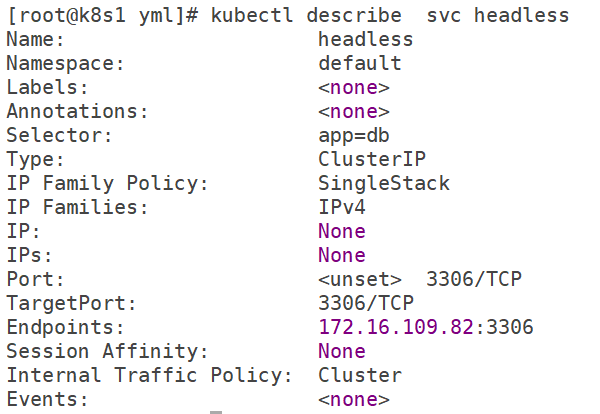Click the Type value ClusterIP
Screen dimensions: 600x414
[372, 159]
